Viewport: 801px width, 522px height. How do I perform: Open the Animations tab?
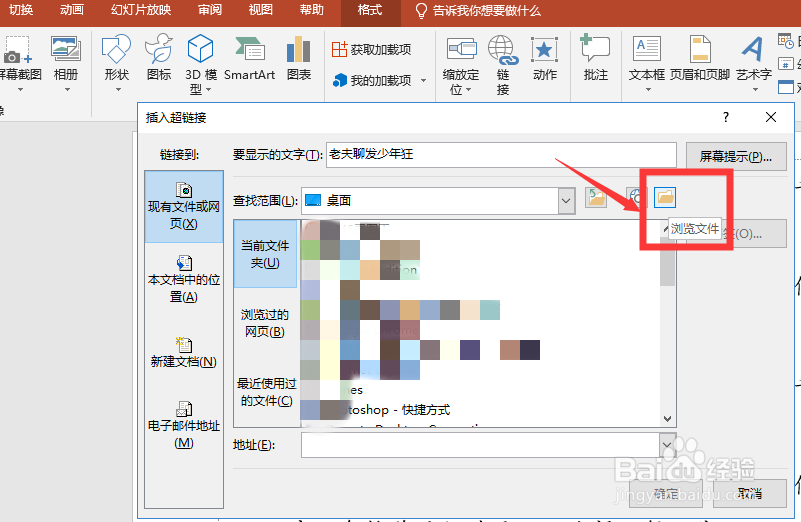72,10
